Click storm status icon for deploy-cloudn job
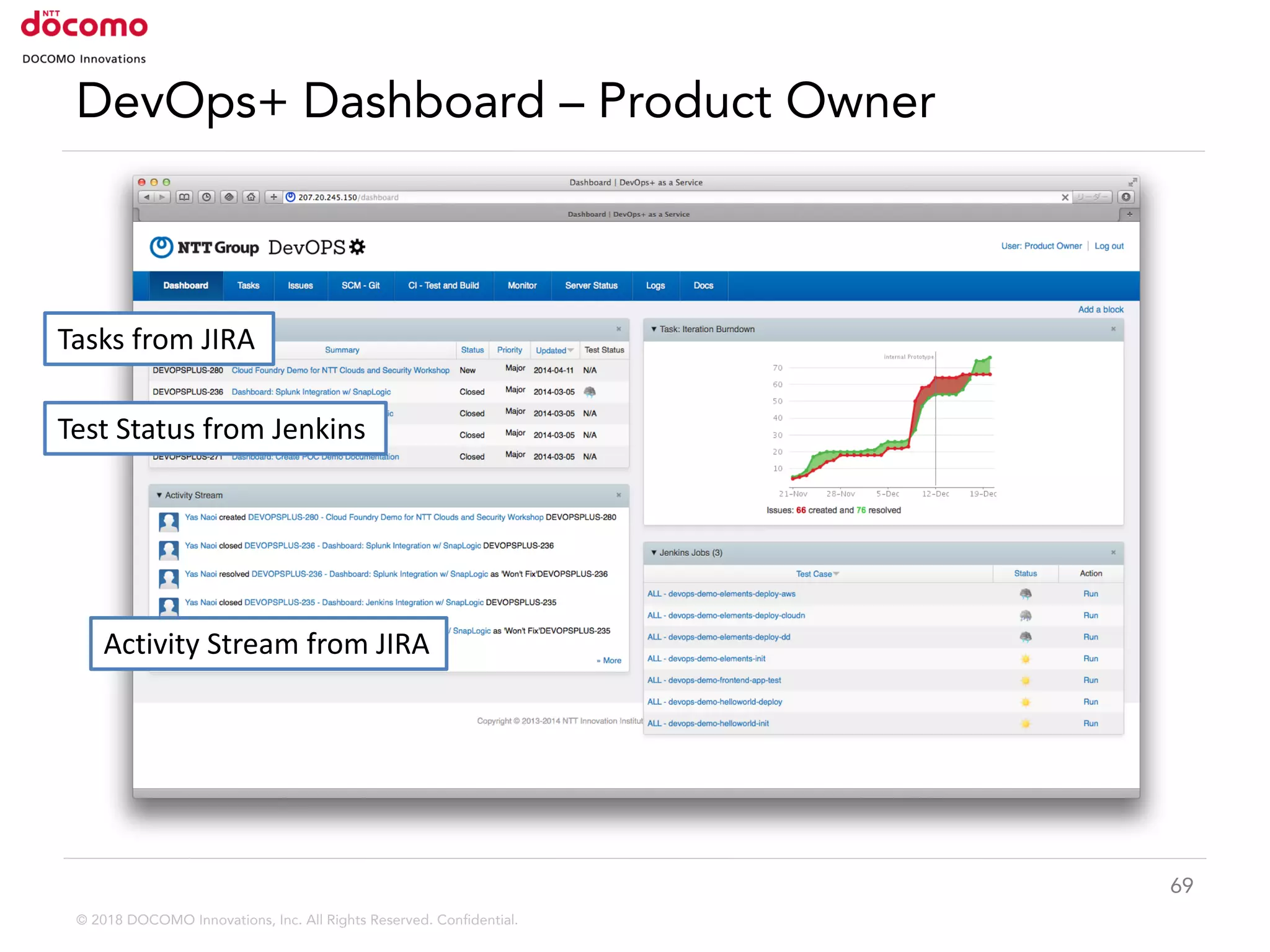1270x952 pixels. tap(1026, 615)
